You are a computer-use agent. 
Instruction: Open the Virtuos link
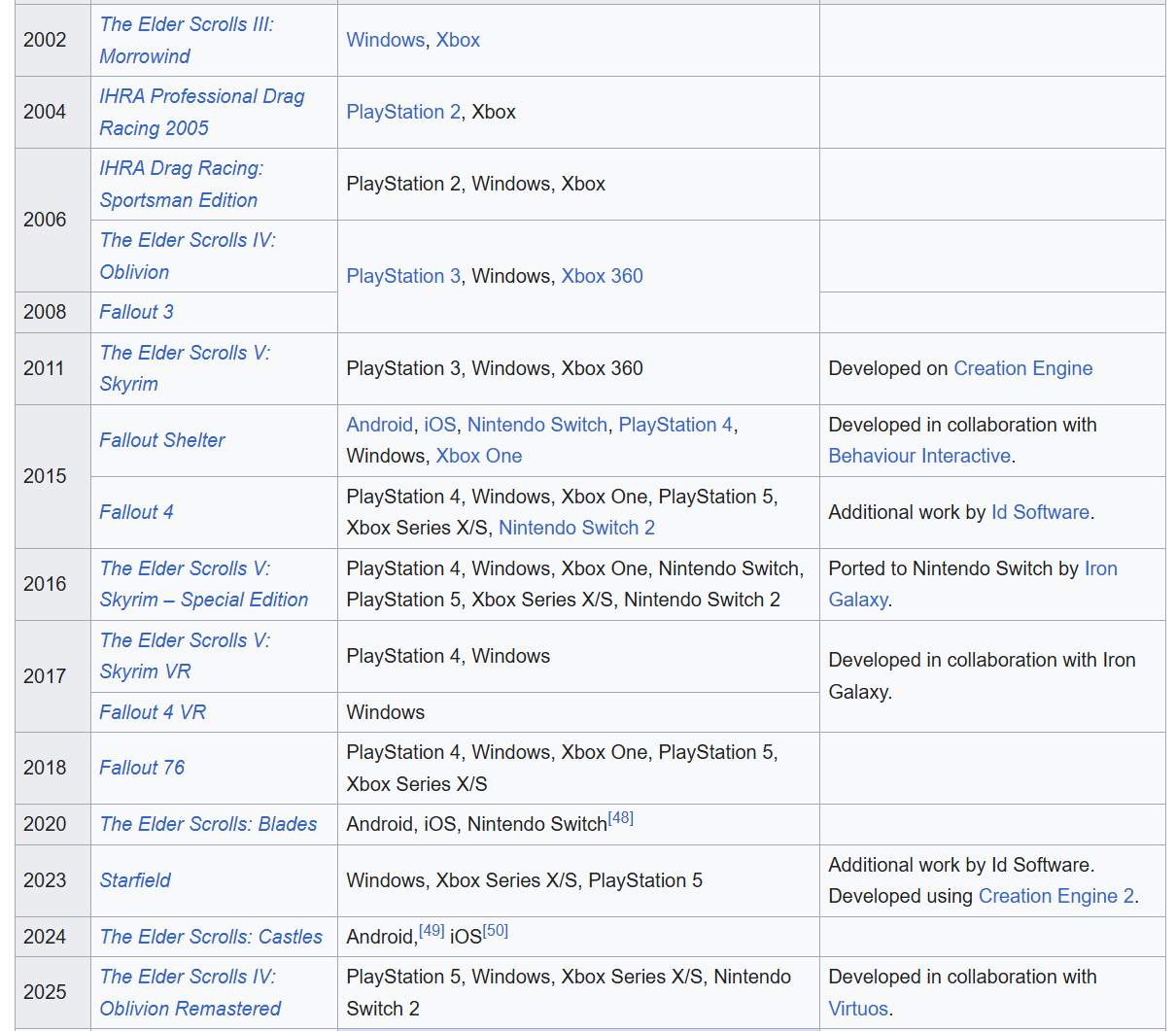click(858, 1009)
